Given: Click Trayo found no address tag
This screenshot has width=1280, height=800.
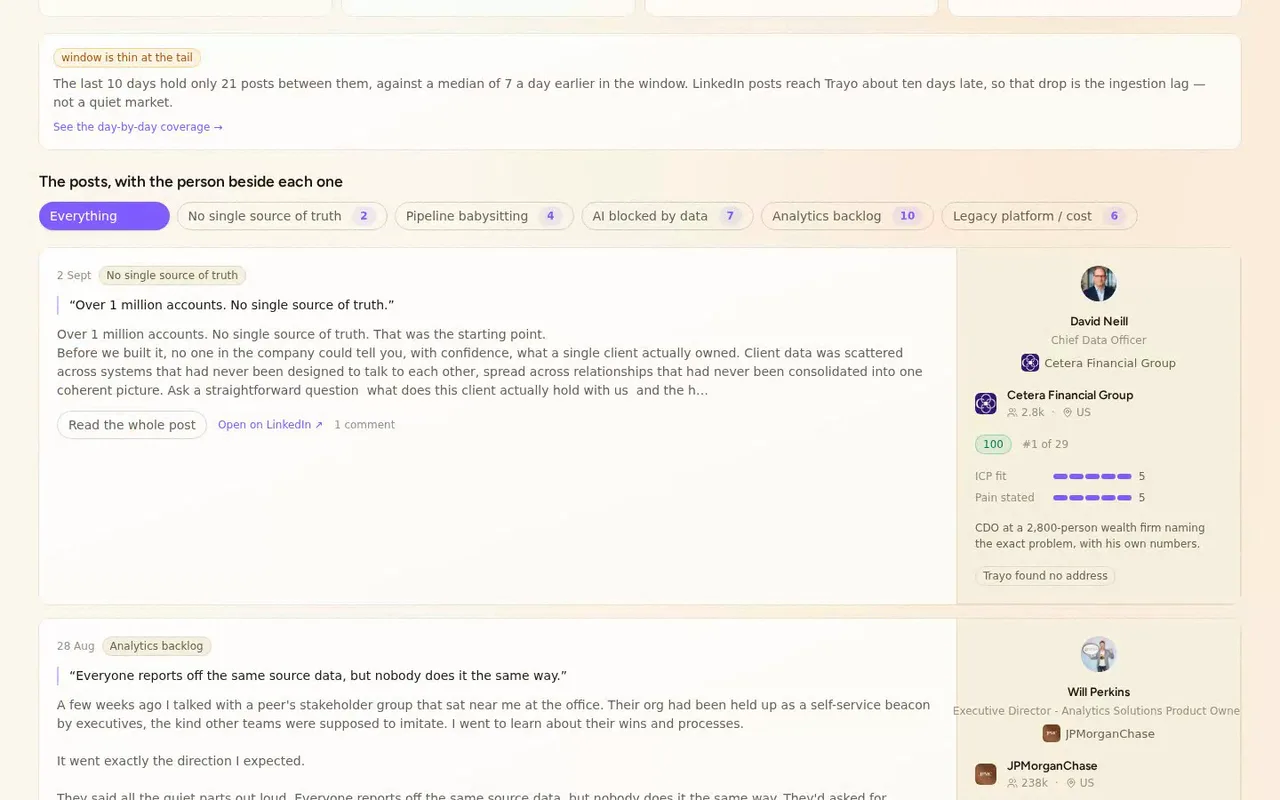Looking at the screenshot, I should pyautogui.click(x=1045, y=576).
